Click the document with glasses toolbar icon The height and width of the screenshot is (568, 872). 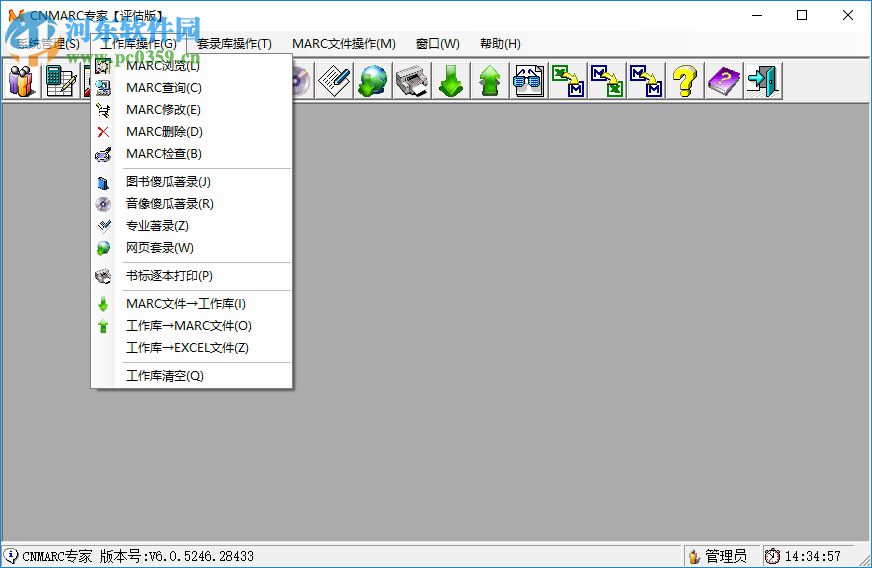(x=529, y=81)
